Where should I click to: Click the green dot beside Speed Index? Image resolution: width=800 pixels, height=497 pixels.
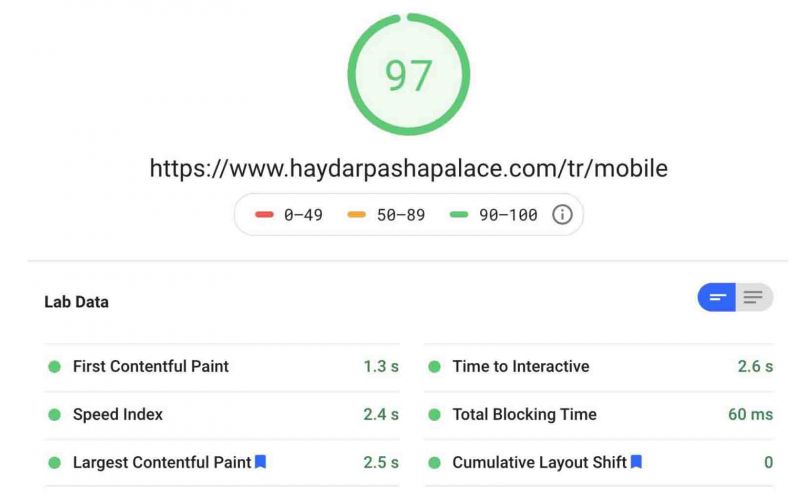[x=55, y=415]
